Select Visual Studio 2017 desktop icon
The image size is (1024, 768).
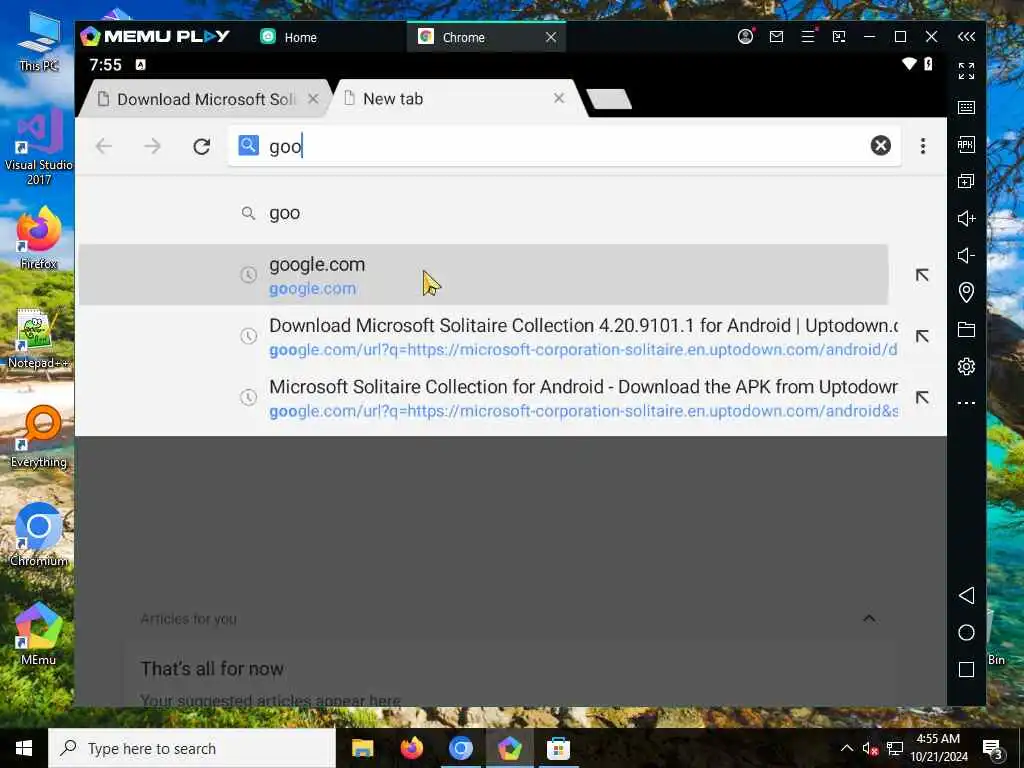coord(39,148)
